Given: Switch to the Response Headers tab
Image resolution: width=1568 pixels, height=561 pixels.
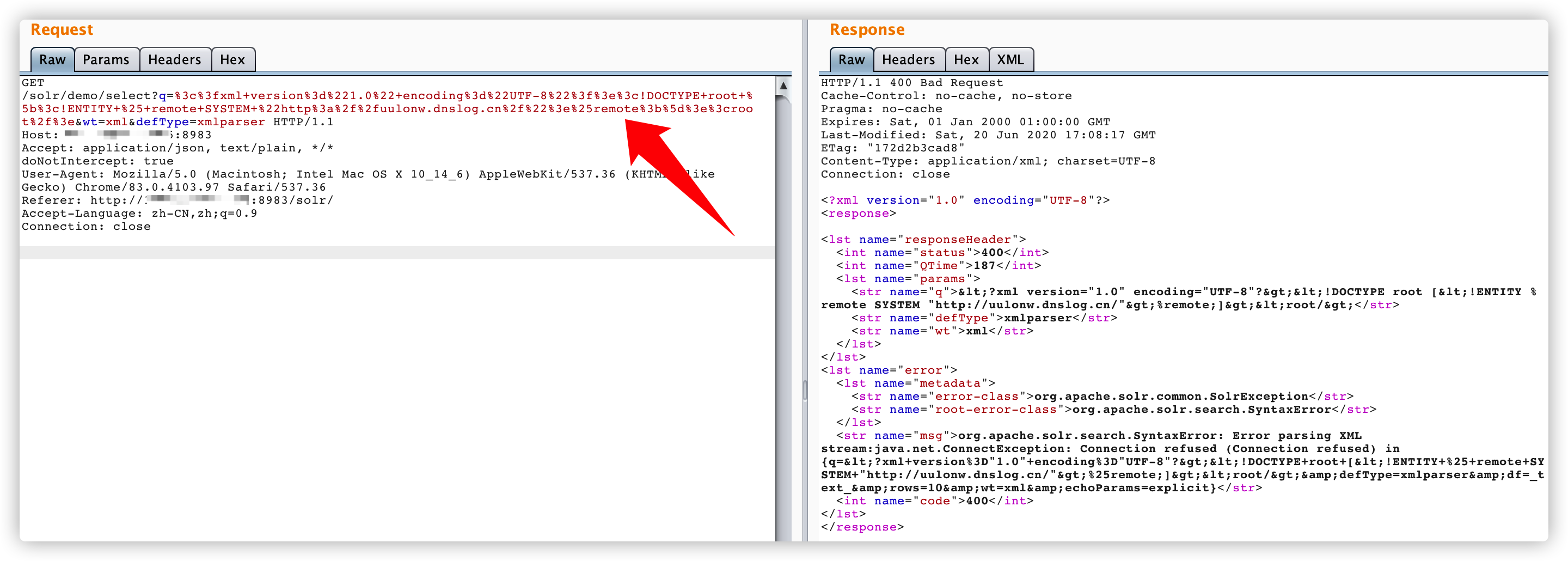Looking at the screenshot, I should click(909, 60).
